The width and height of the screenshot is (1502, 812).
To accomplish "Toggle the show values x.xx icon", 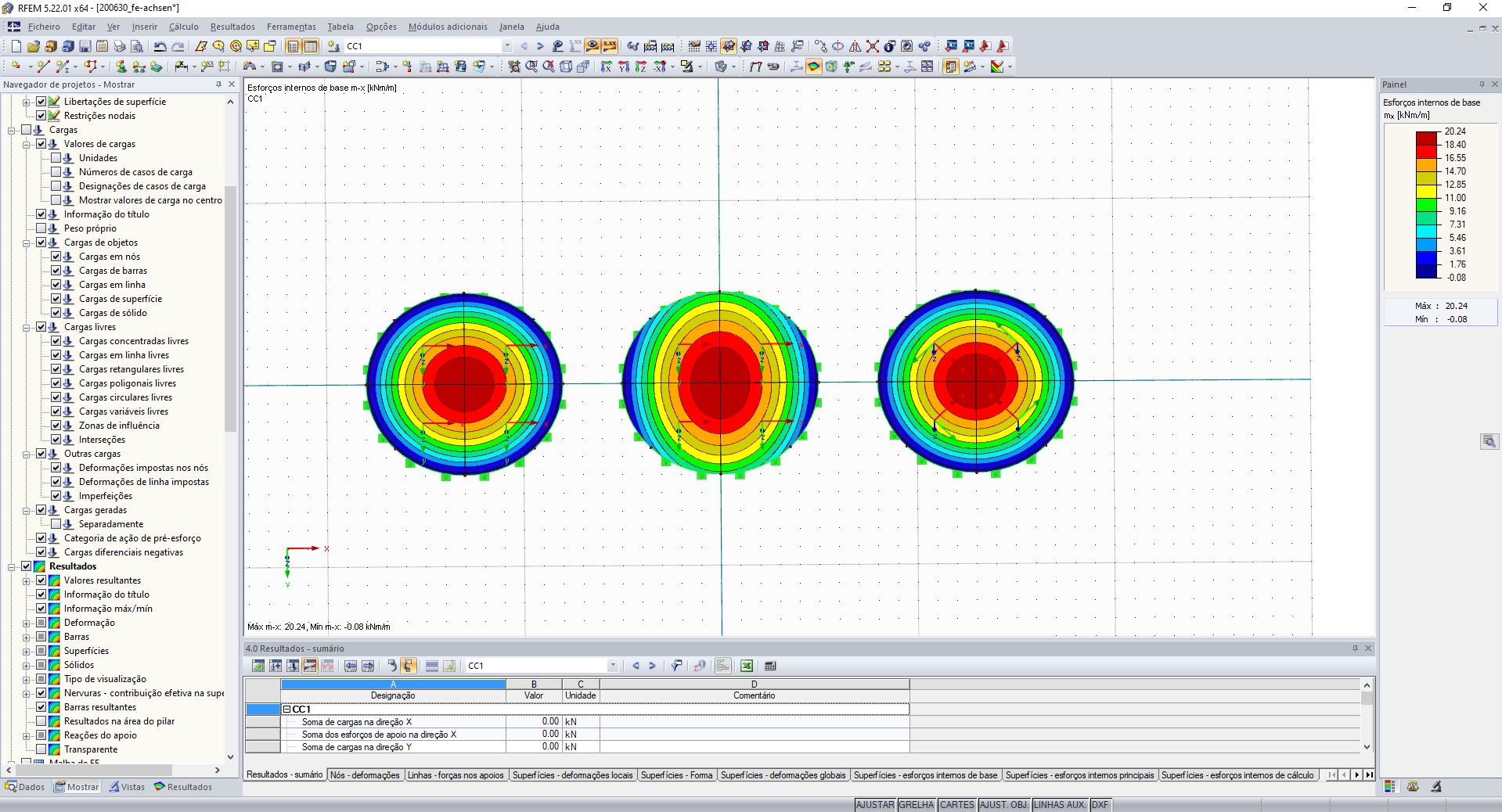I will click(610, 46).
